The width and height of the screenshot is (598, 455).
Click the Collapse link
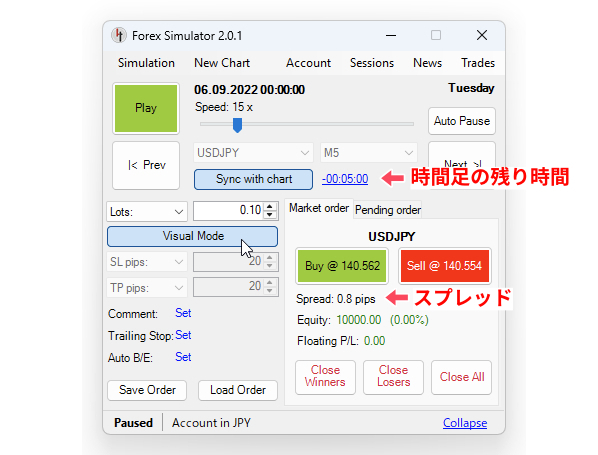click(x=465, y=423)
